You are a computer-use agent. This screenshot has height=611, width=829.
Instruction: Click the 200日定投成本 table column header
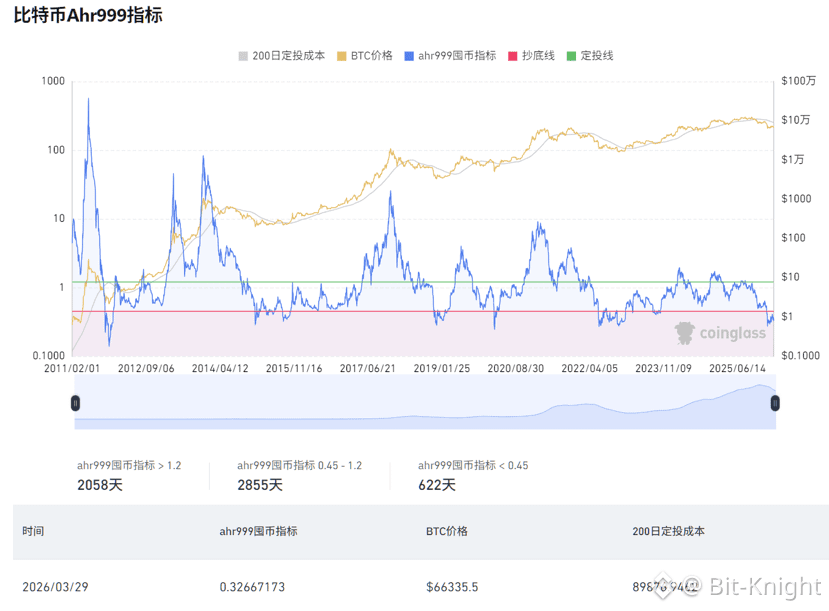[668, 531]
